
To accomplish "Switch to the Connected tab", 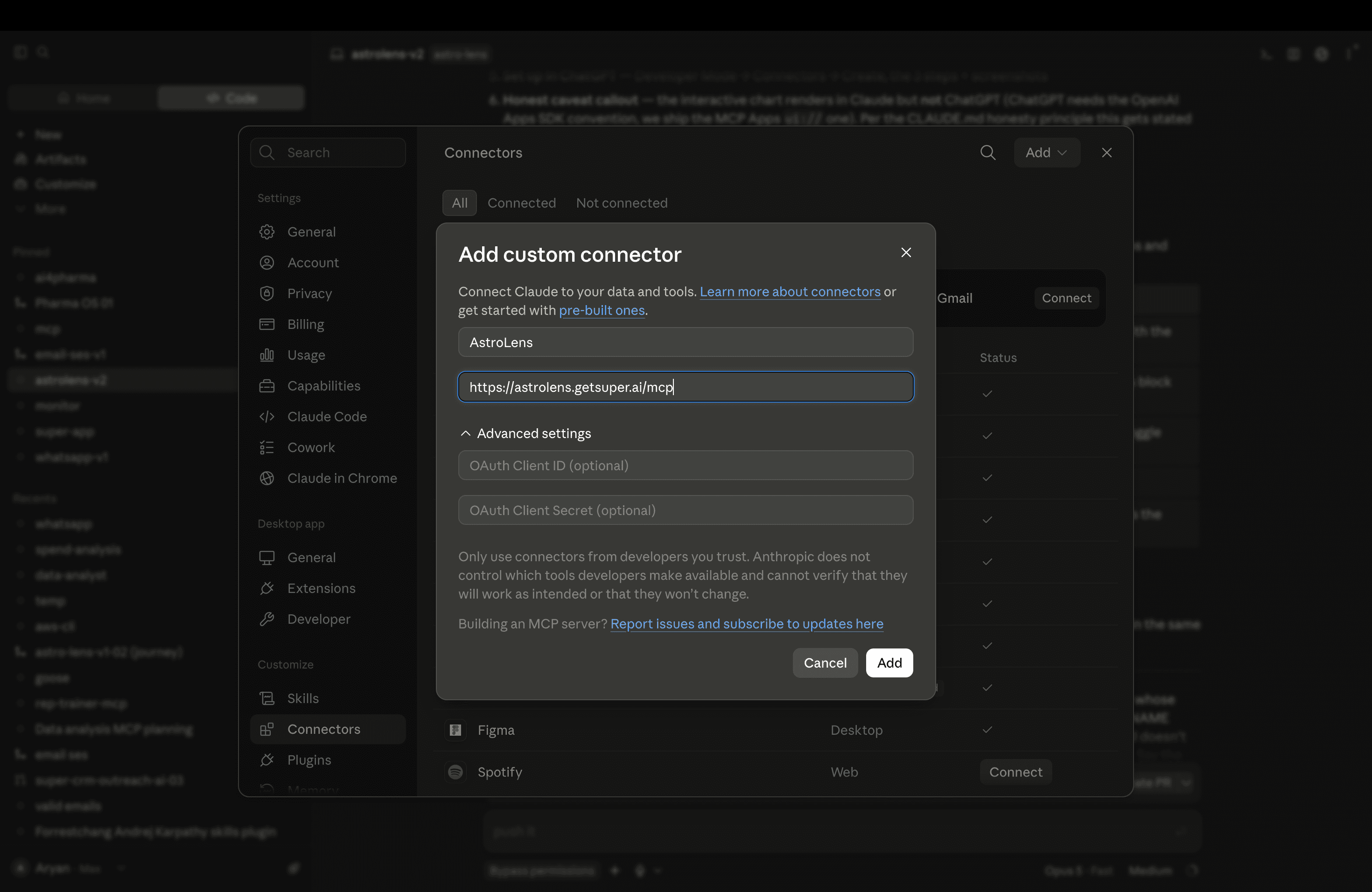I will tap(522, 203).
